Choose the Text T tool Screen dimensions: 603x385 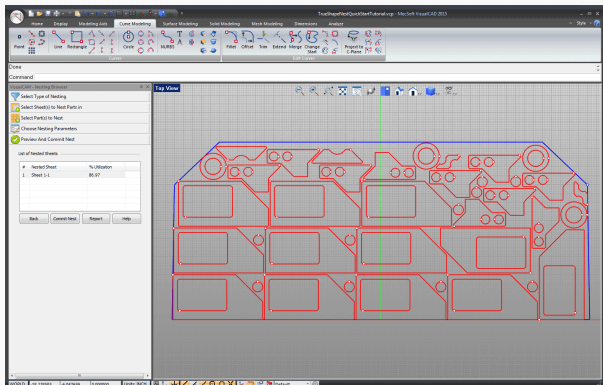coord(180,34)
